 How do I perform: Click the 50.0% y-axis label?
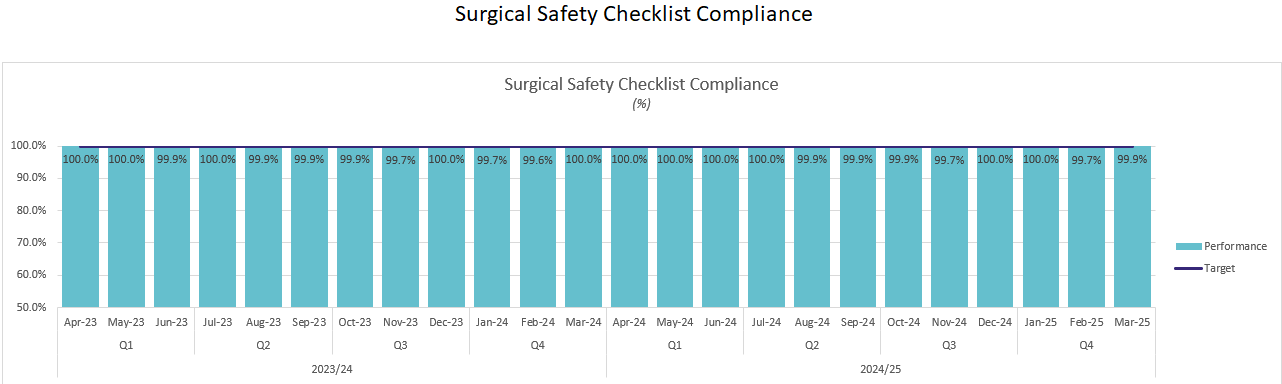tap(30, 307)
